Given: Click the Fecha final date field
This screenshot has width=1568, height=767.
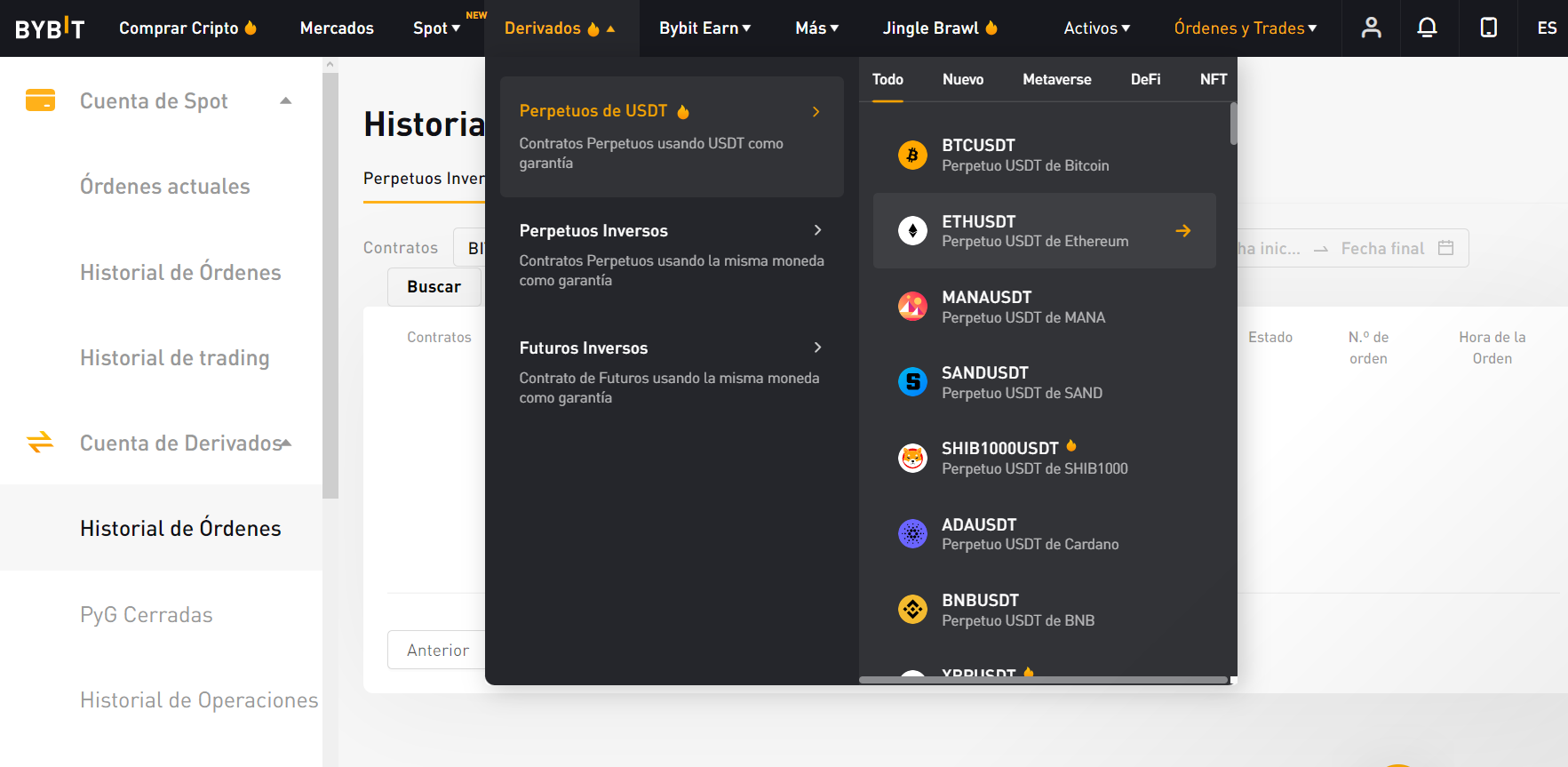Looking at the screenshot, I should pyautogui.click(x=1382, y=248).
